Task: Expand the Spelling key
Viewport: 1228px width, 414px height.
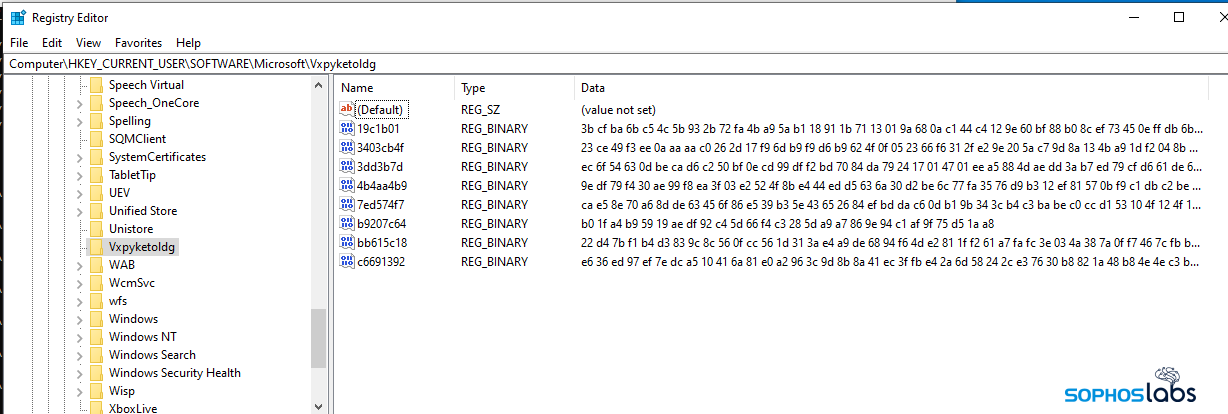Action: tap(80, 121)
